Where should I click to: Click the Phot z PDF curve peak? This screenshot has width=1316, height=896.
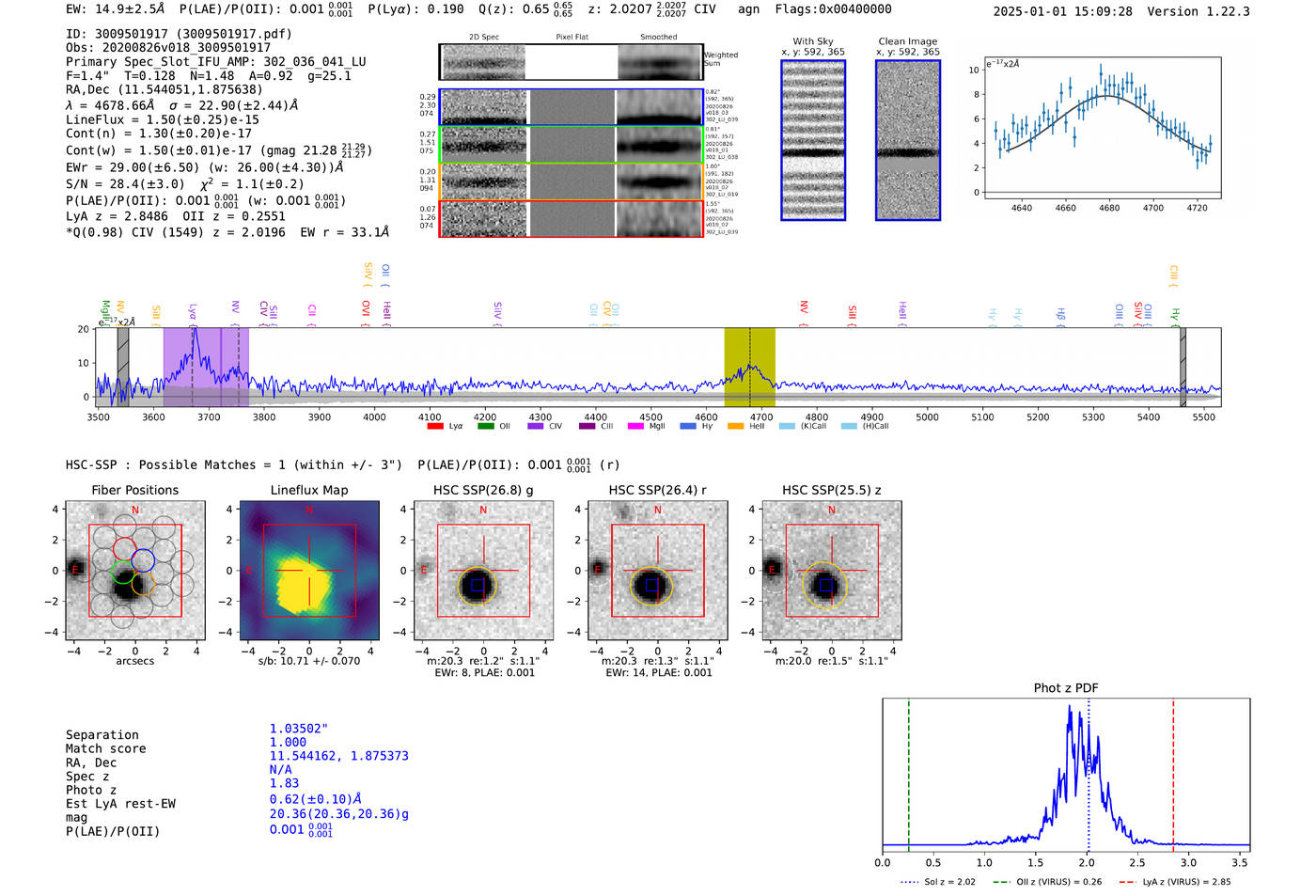click(x=1070, y=708)
